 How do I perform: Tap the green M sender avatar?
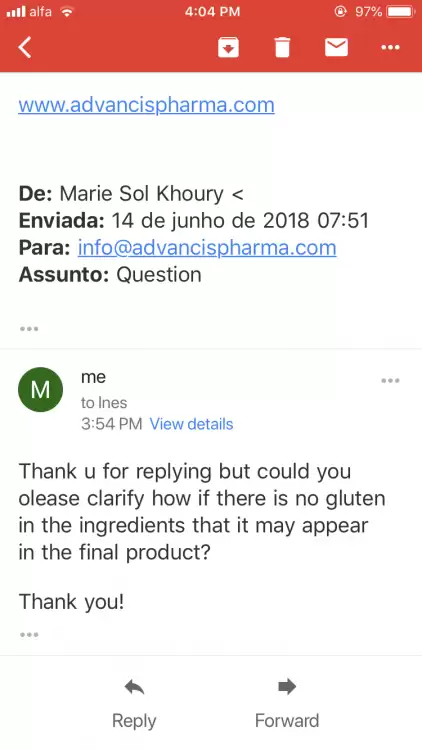point(40,390)
